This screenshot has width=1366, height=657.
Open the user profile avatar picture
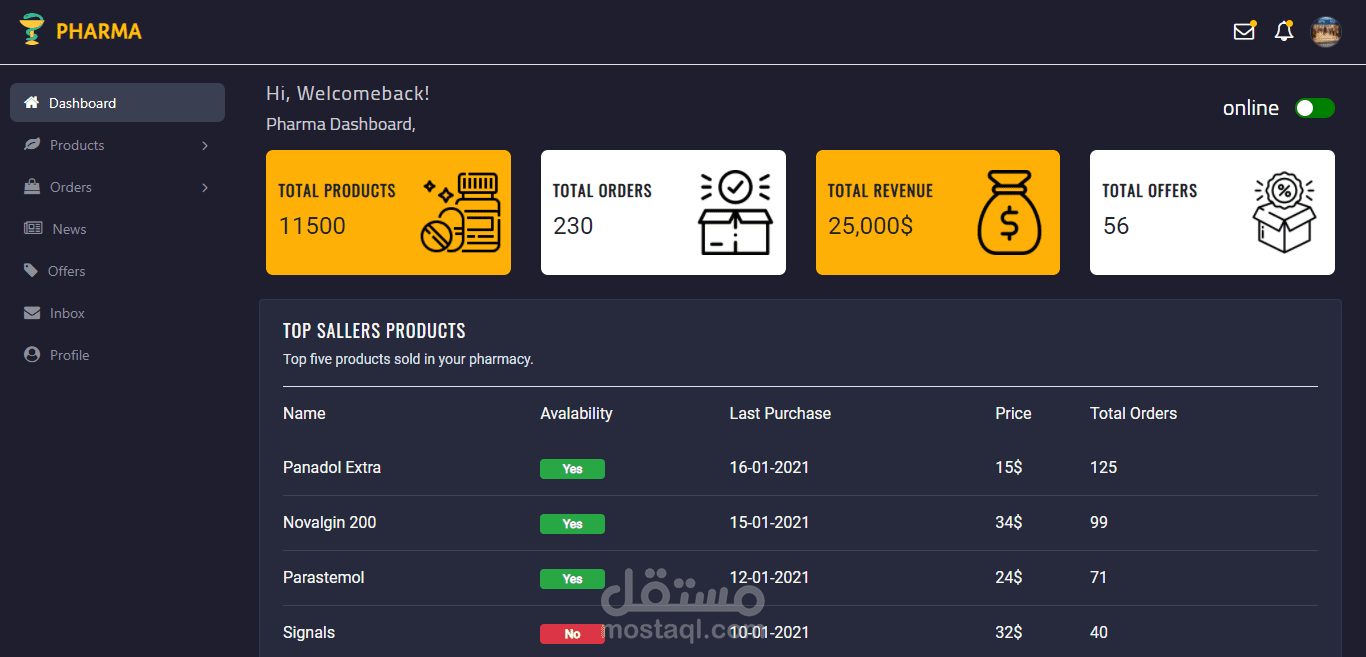tap(1326, 31)
